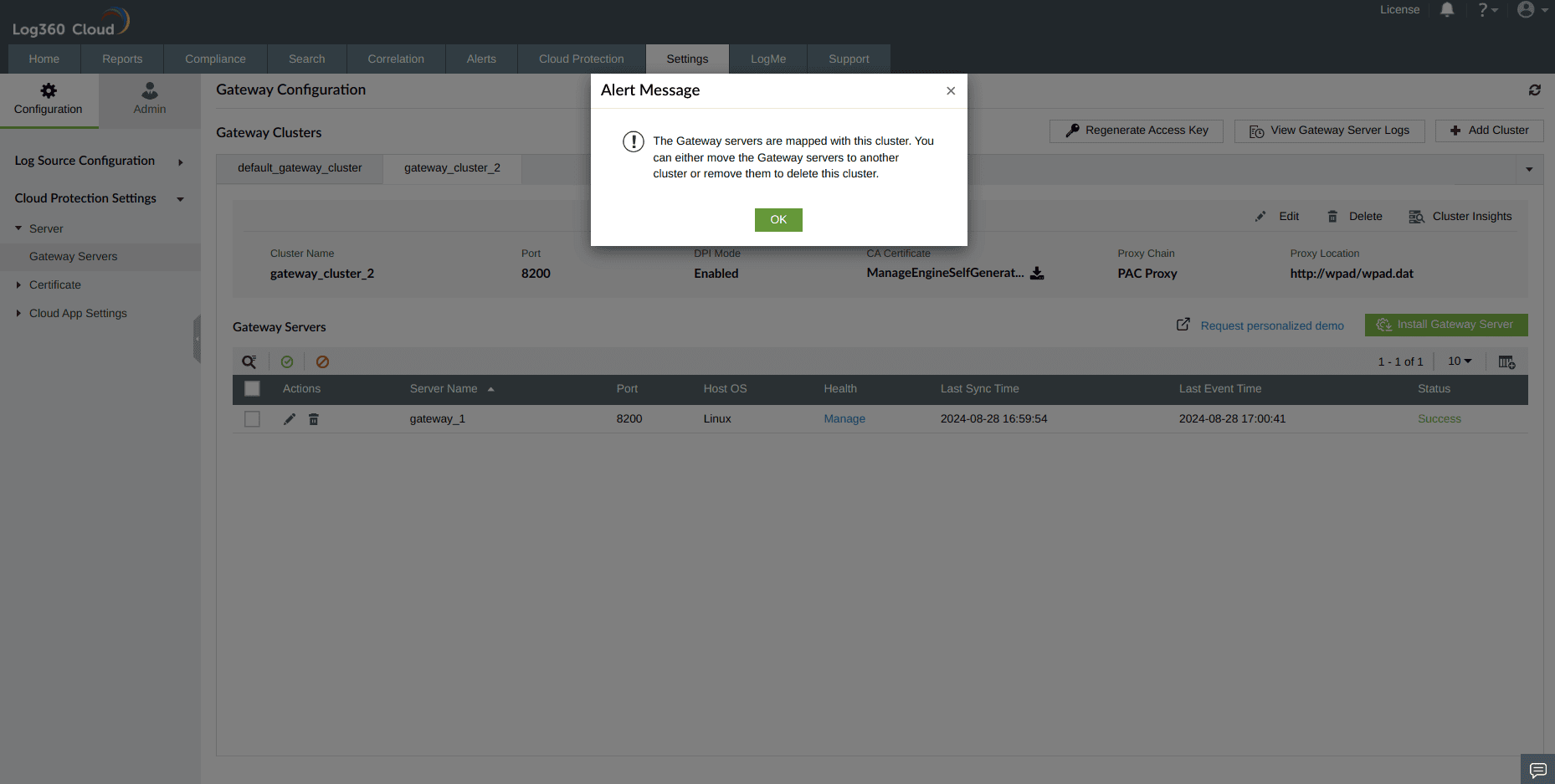
Task: Click the green enable icon above server list
Action: pyautogui.click(x=287, y=361)
